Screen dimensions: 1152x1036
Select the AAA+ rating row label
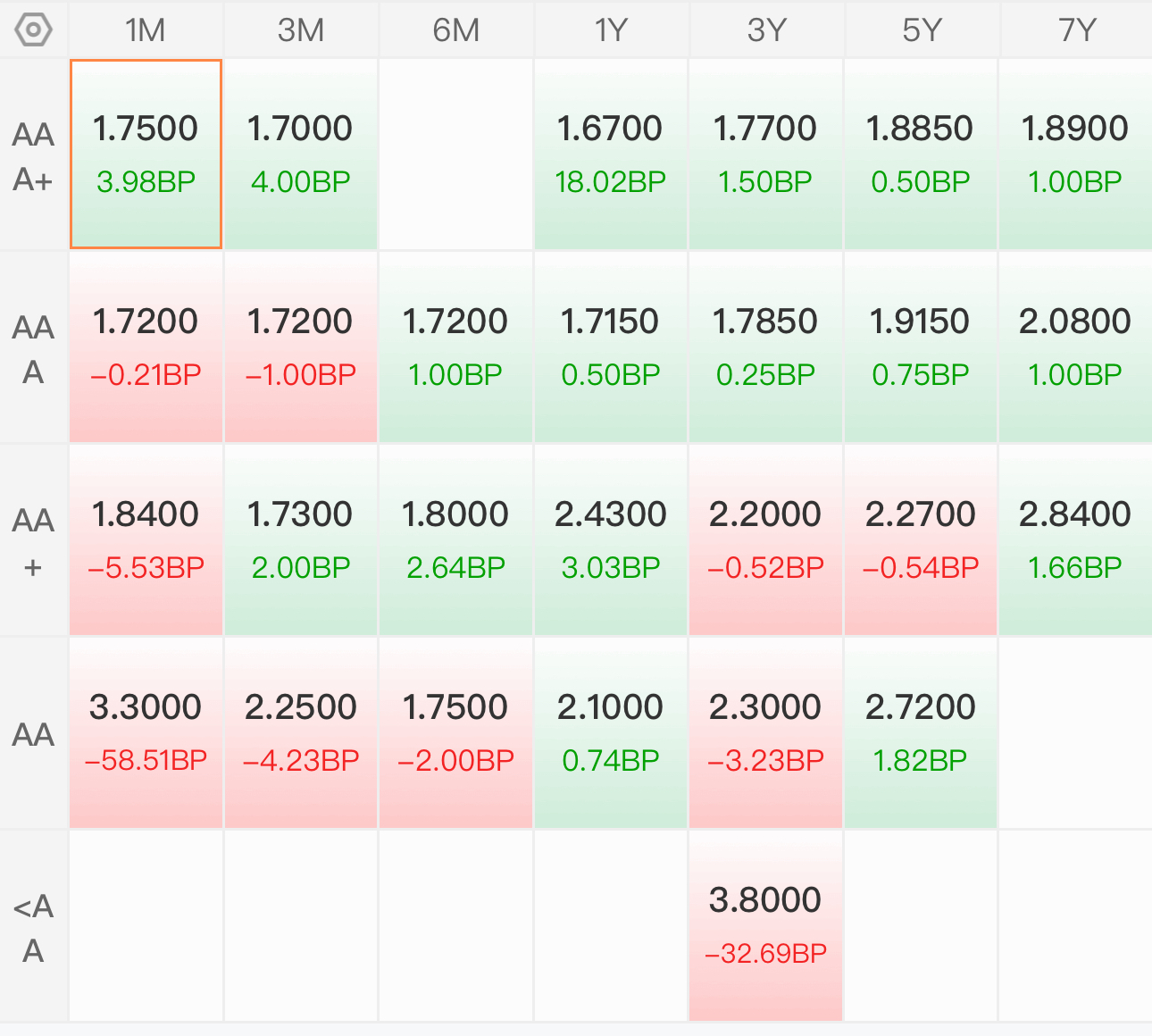[x=33, y=156]
